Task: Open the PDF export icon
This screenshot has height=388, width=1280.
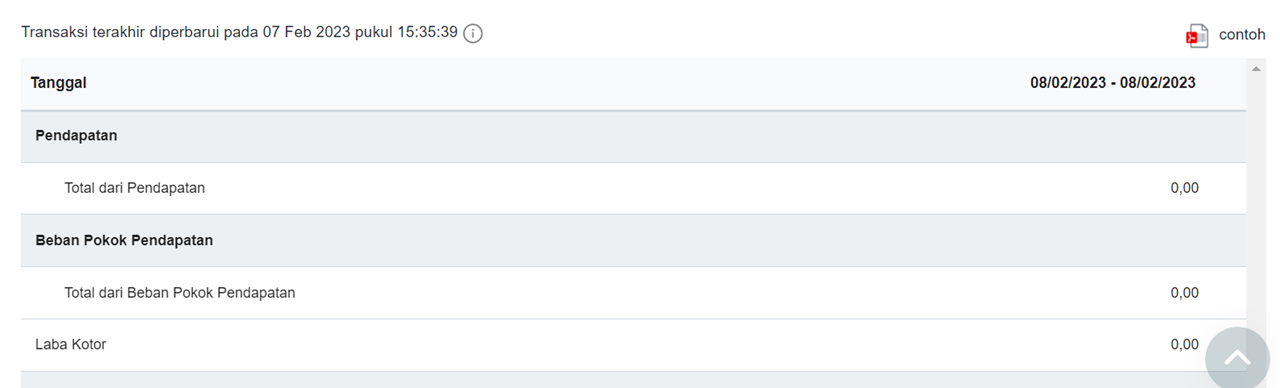Action: tap(1197, 35)
